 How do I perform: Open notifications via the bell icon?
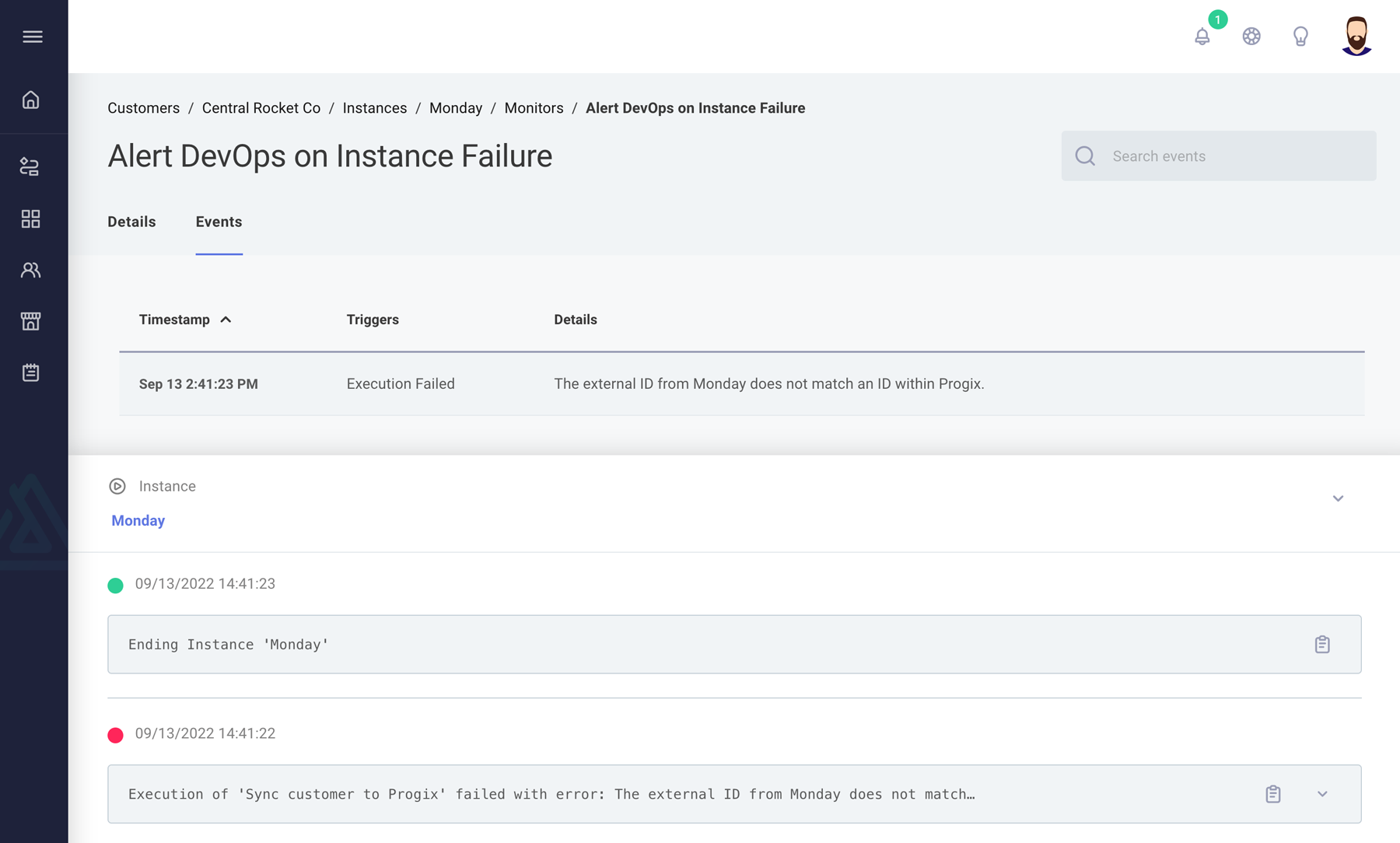pos(1202,36)
